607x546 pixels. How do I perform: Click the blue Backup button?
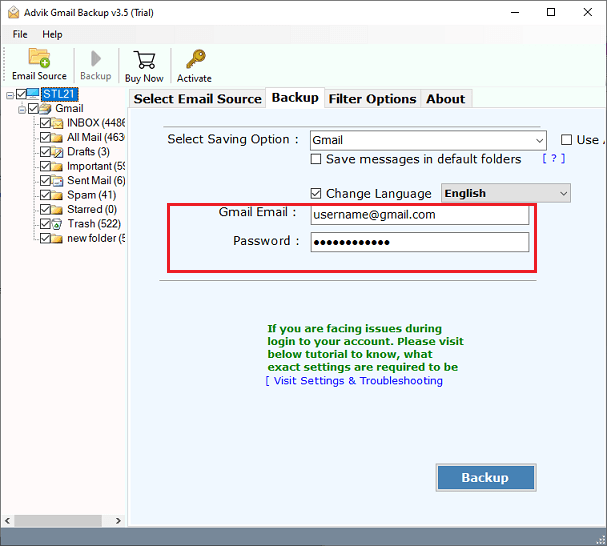click(486, 477)
